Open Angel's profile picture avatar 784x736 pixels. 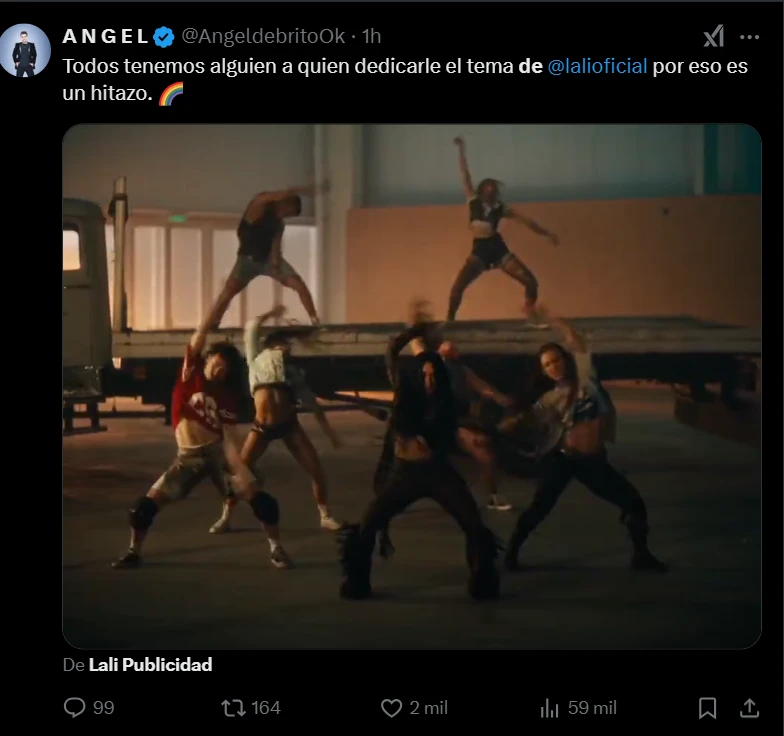(25, 50)
